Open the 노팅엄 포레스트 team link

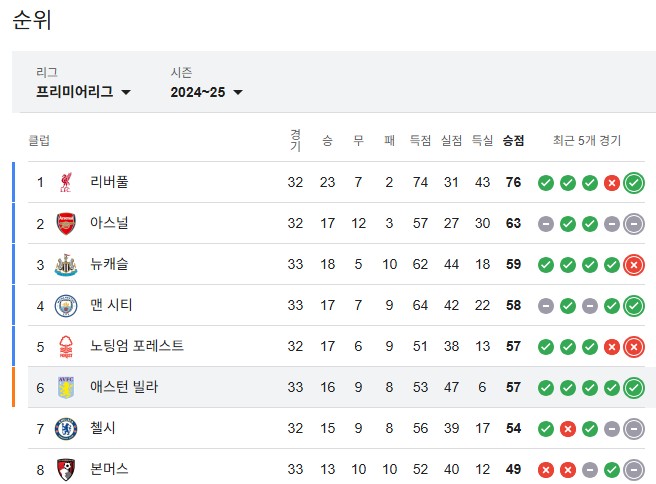pyautogui.click(x=137, y=346)
